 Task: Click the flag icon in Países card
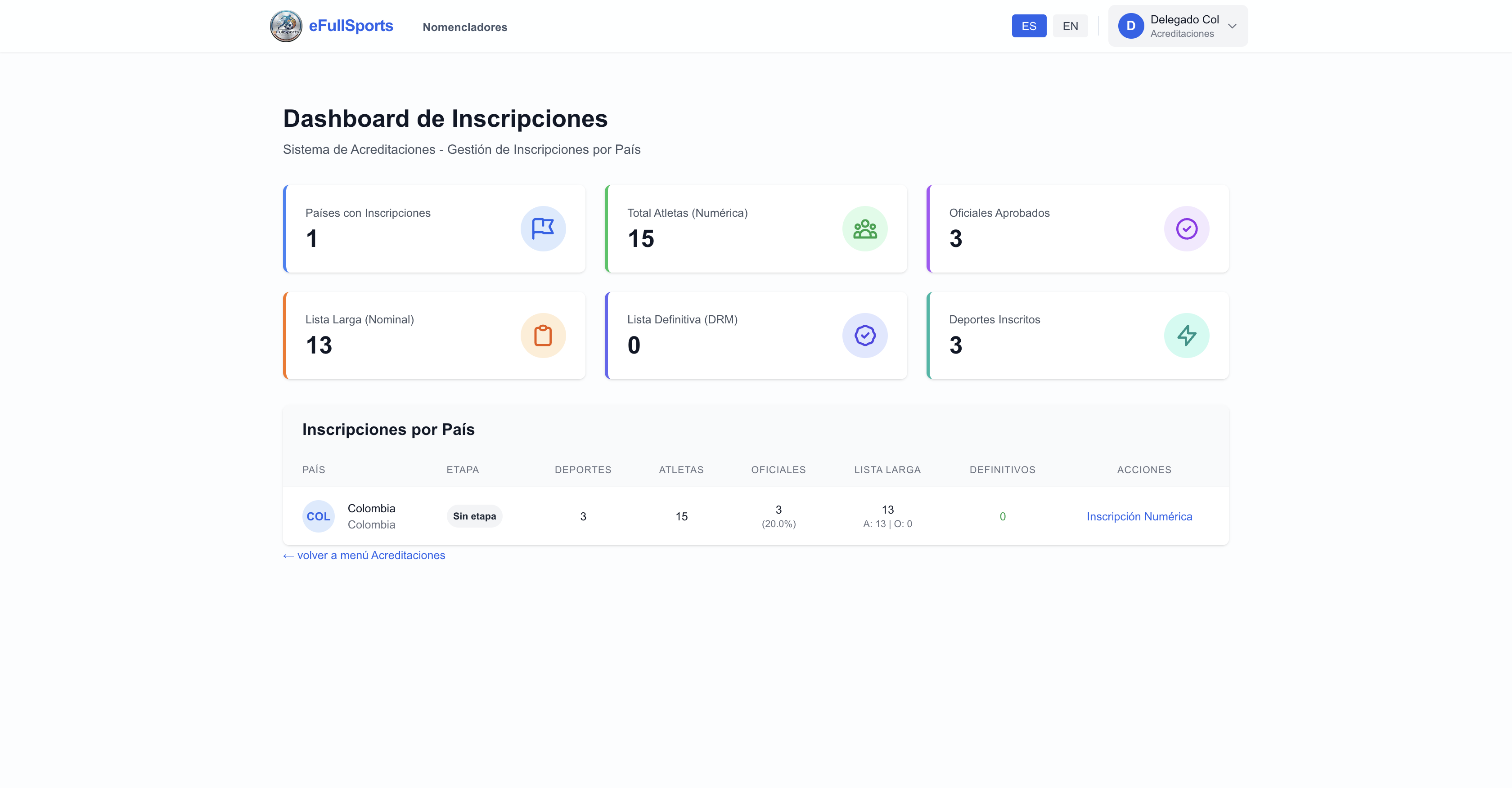pyautogui.click(x=543, y=228)
